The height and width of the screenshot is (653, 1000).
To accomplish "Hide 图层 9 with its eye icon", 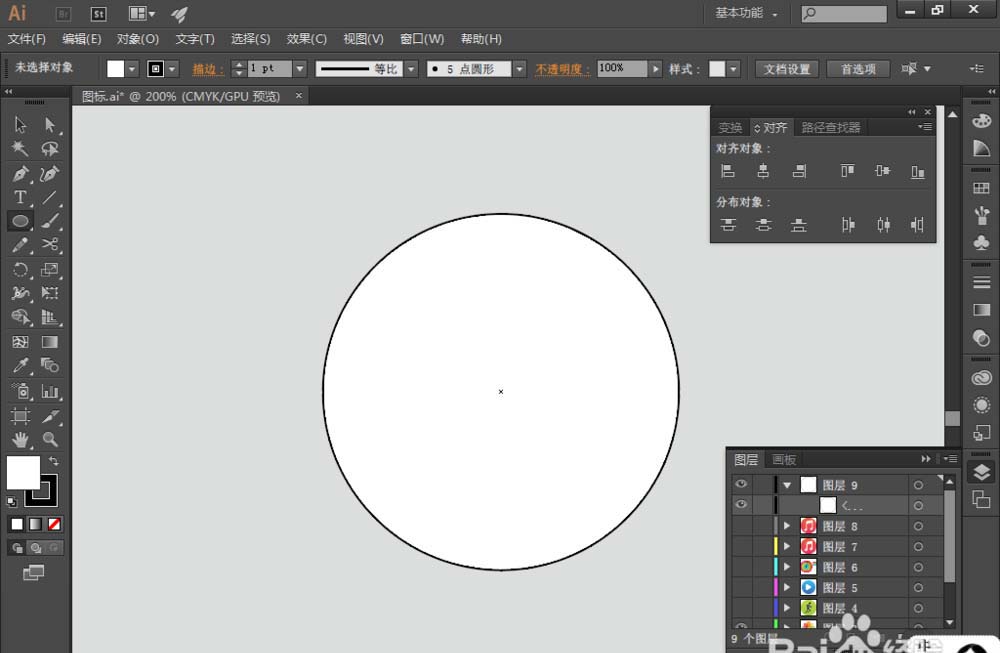I will point(741,485).
